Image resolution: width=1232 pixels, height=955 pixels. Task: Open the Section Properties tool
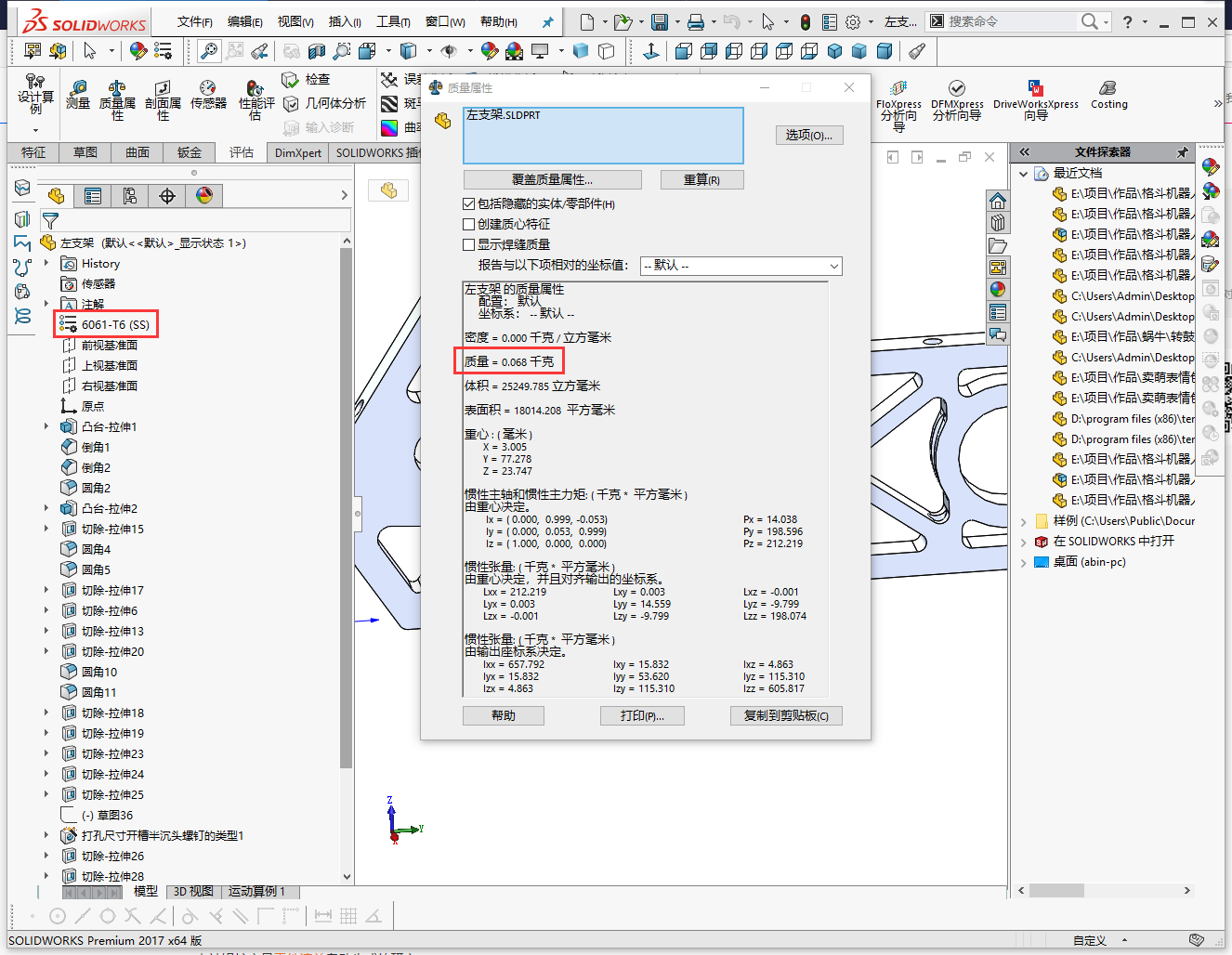coord(163,97)
